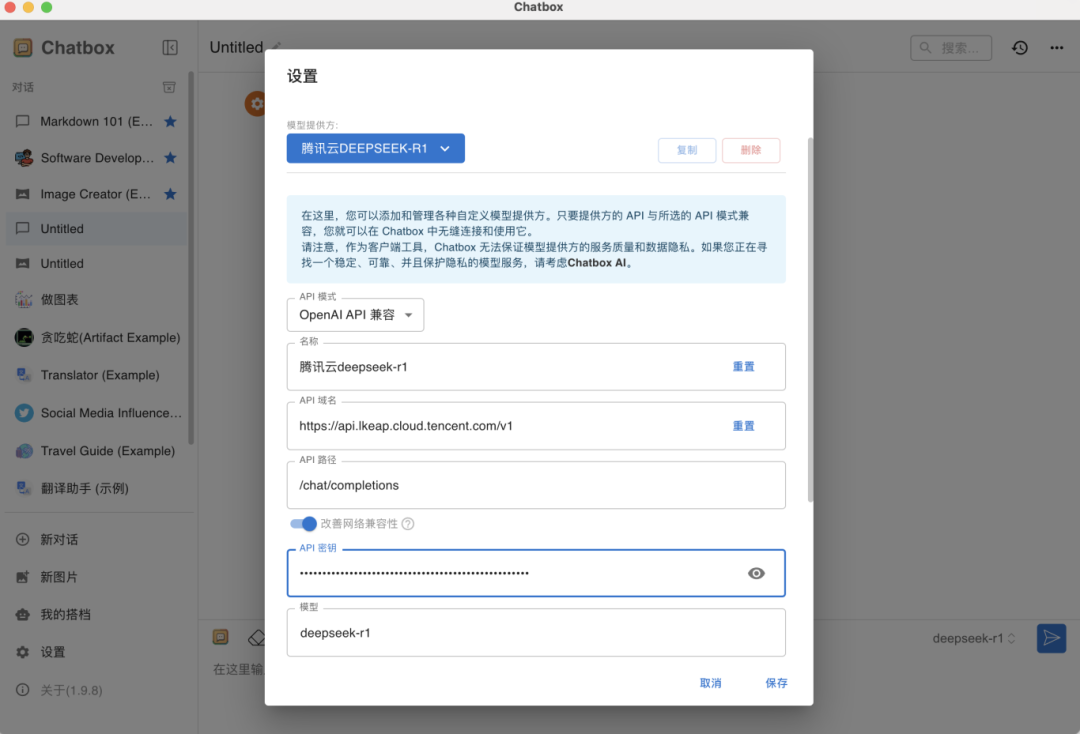The width and height of the screenshot is (1080, 734).
Task: Open deepseek-r1 model selector at bottom right
Action: point(973,638)
